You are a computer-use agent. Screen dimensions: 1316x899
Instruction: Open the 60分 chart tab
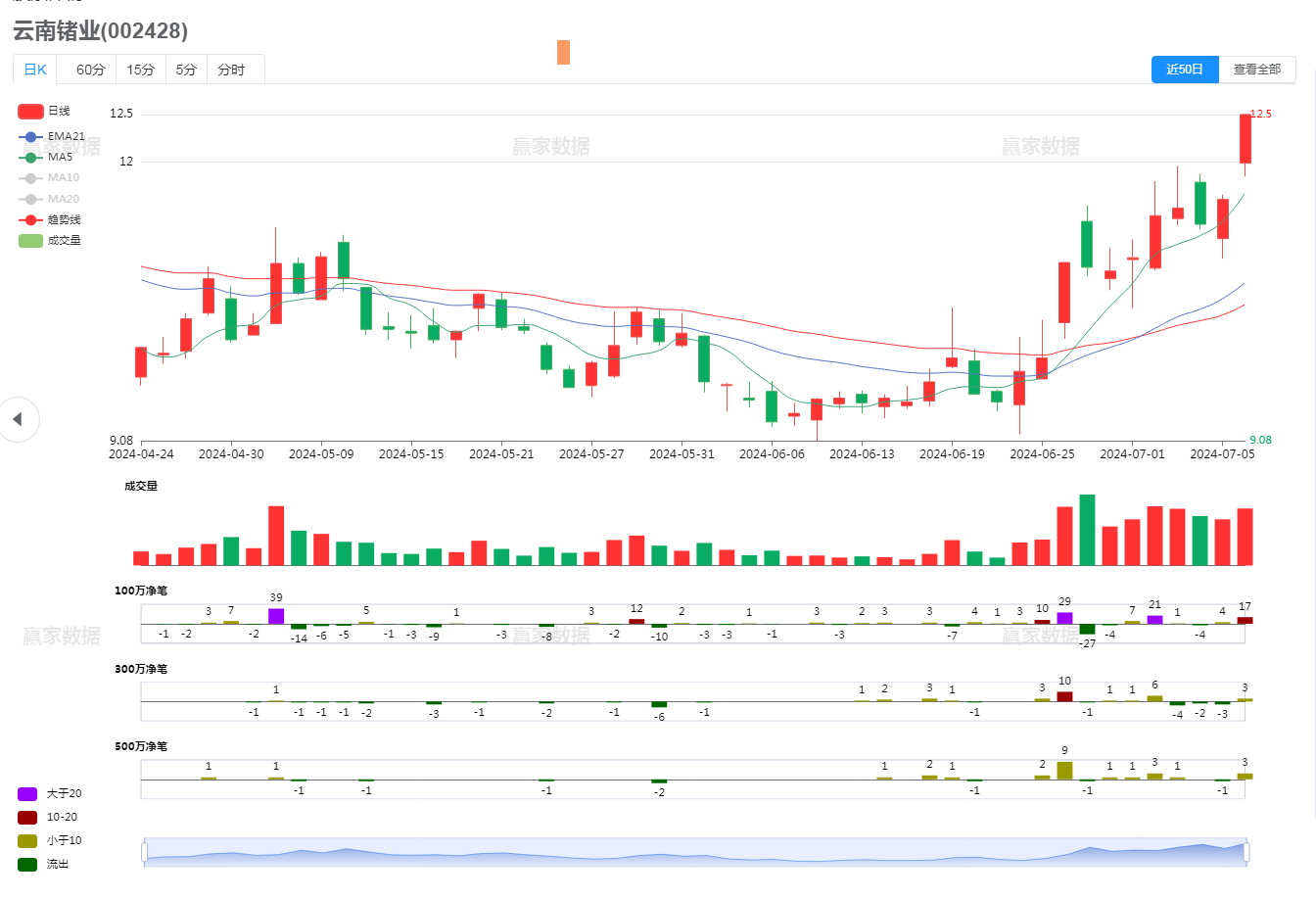(90, 70)
